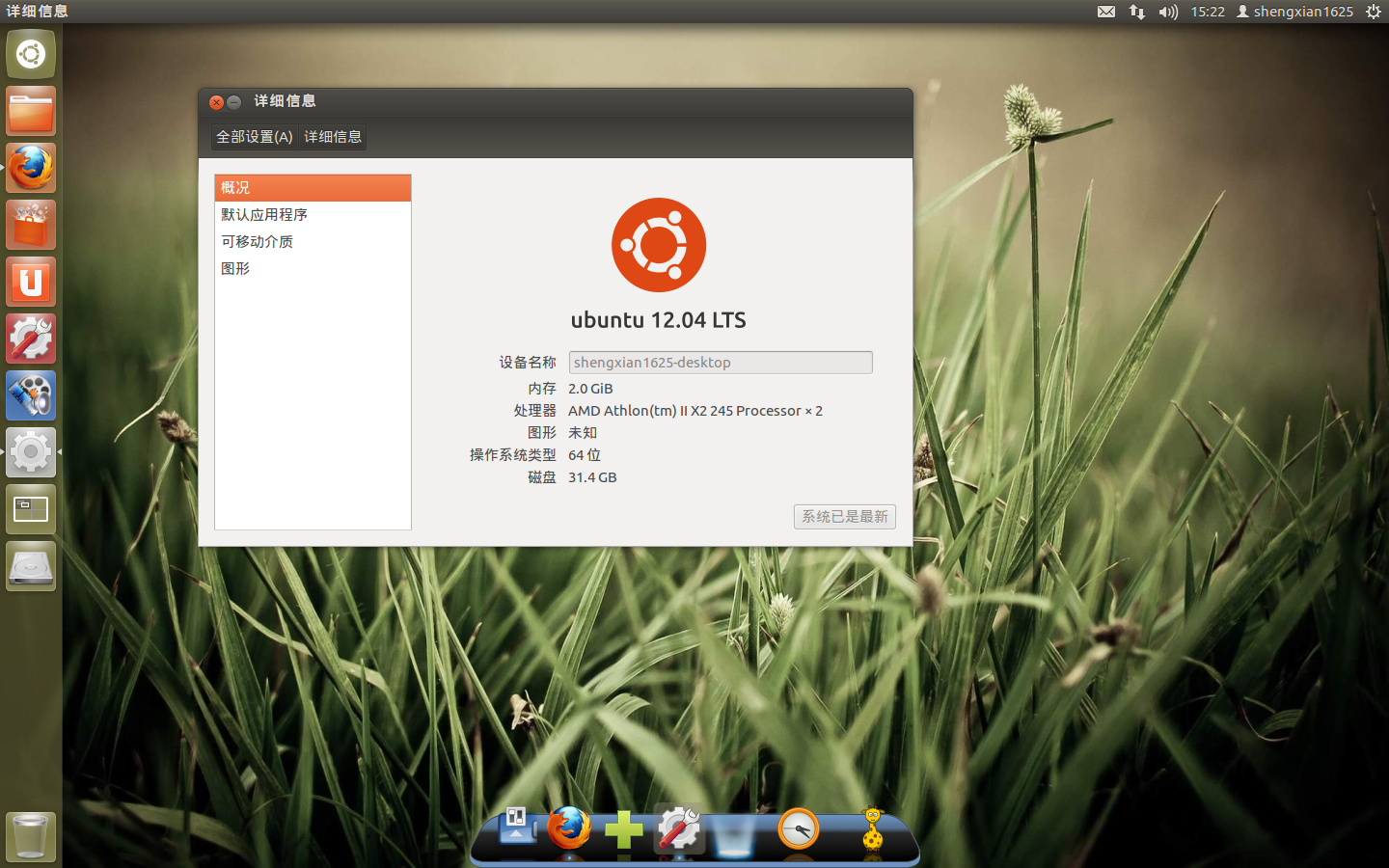The image size is (1389, 868).
Task: Open the Ubuntu Dash home launcher
Action: pos(31,54)
